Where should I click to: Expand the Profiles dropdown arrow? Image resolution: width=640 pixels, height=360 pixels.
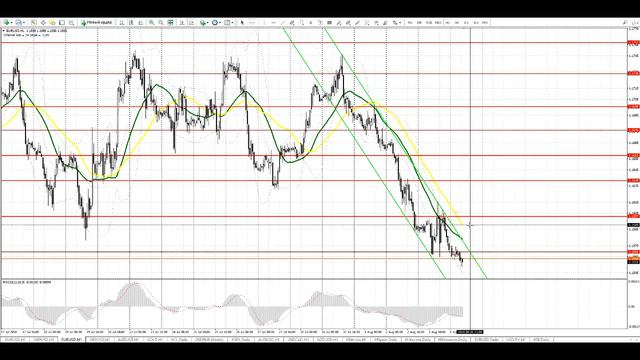24,22
